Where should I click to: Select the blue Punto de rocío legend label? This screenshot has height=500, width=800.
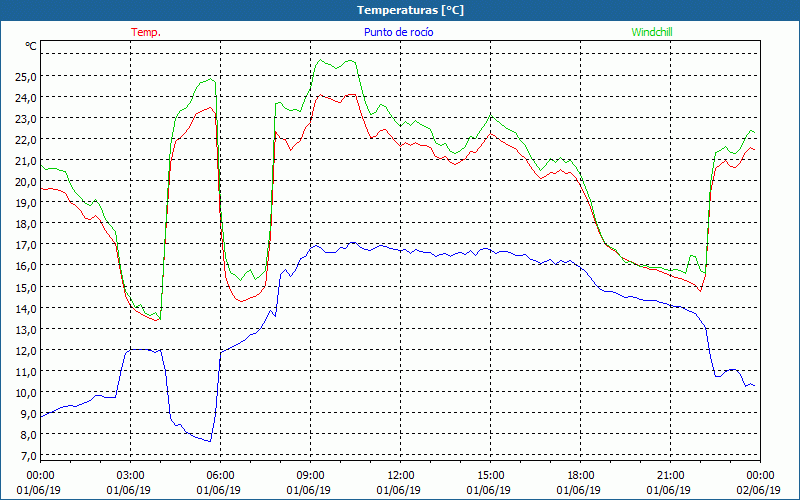point(398,32)
